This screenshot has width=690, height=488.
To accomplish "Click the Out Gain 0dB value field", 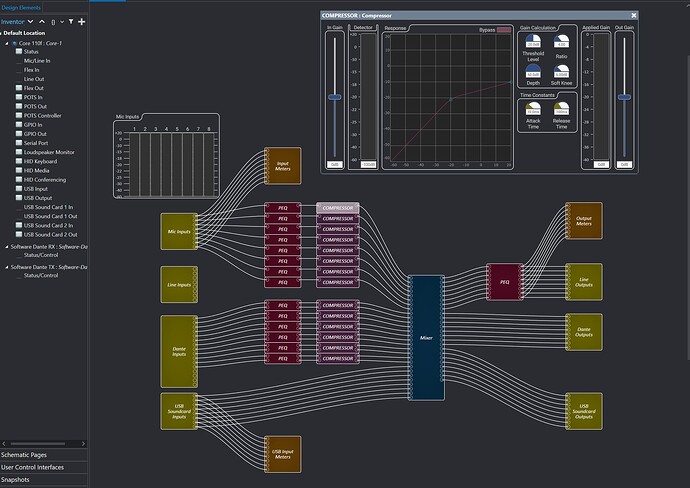I will click(624, 165).
